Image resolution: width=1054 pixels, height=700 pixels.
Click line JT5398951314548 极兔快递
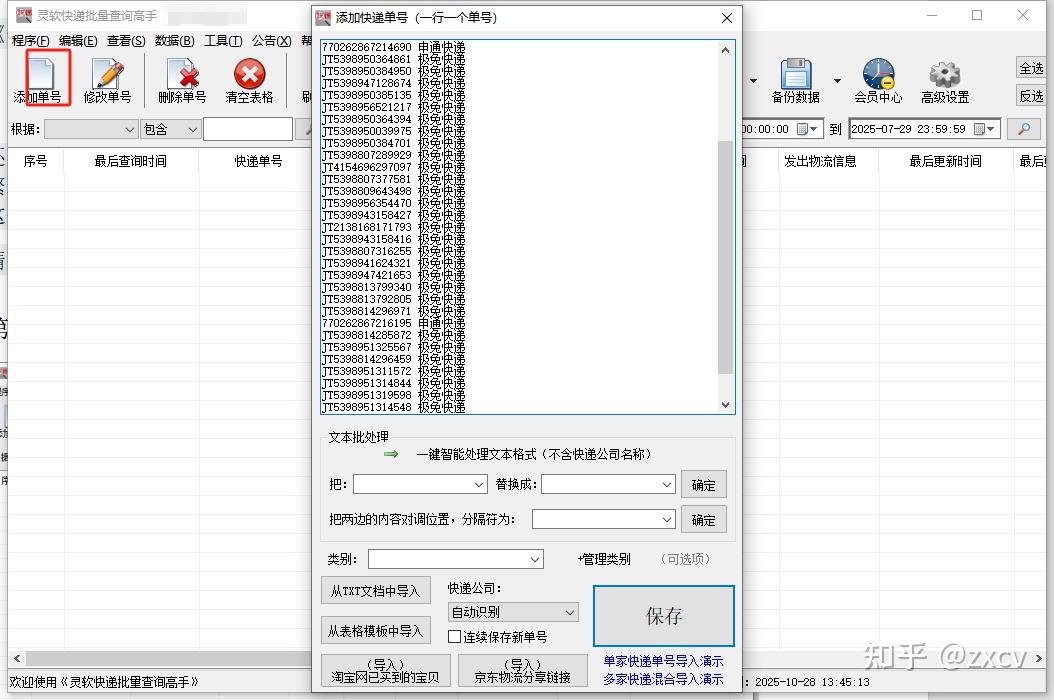[x=393, y=407]
